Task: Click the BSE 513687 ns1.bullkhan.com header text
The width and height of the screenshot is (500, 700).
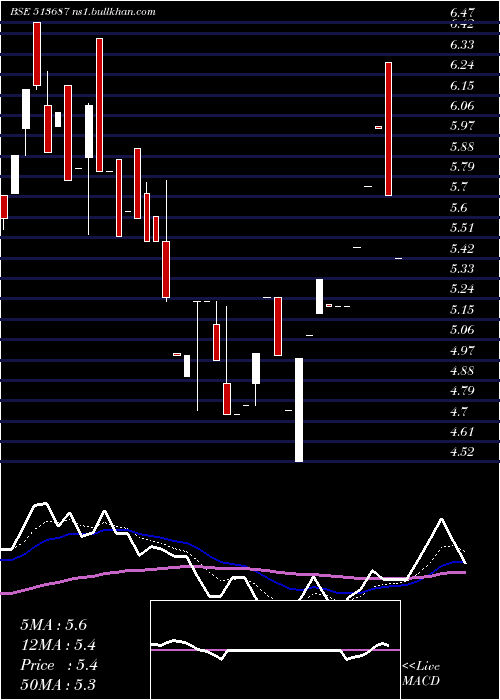Action: (83, 12)
